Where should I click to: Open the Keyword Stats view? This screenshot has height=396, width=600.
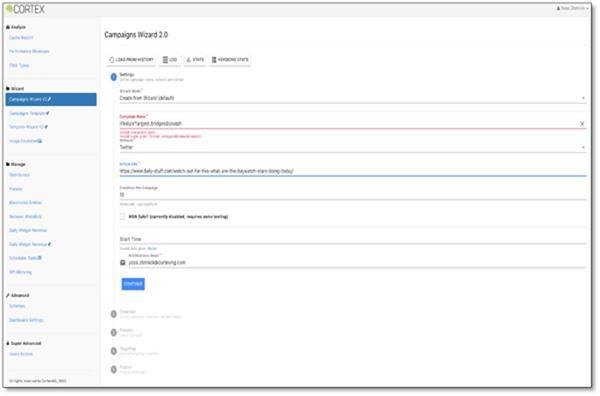pos(230,60)
